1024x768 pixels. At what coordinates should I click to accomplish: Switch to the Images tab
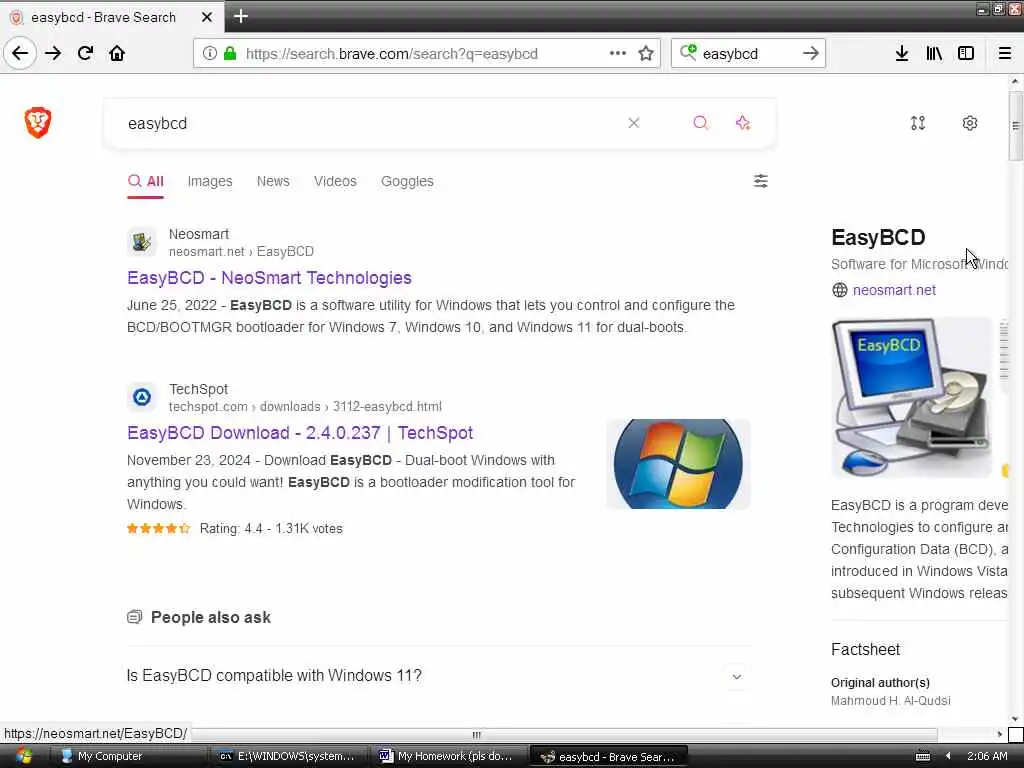(x=210, y=181)
